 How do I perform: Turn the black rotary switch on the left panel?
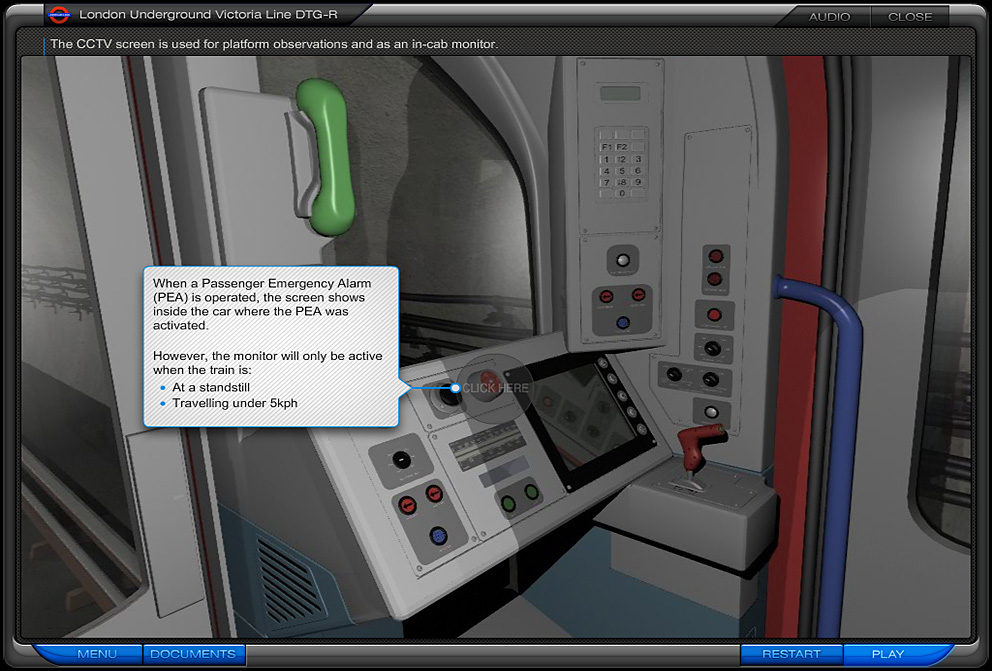click(404, 459)
